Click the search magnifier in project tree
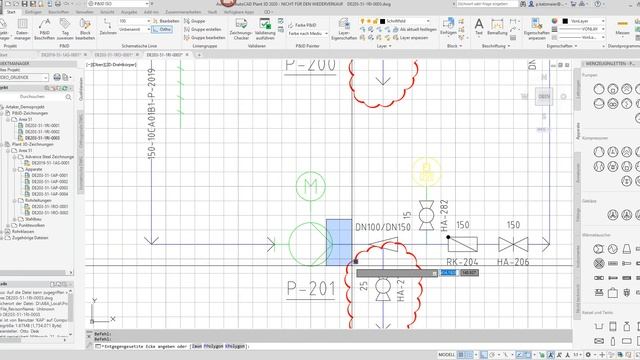The image size is (640, 360). click(68, 97)
